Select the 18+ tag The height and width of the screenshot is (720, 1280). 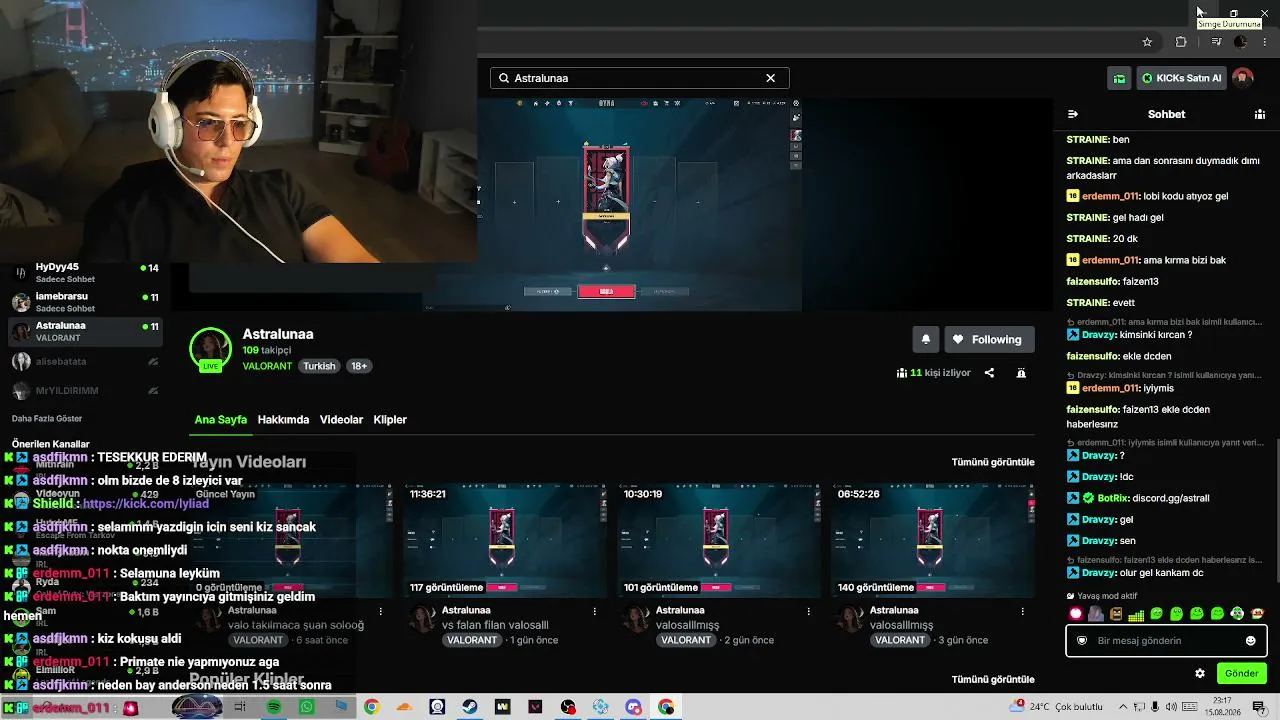[x=359, y=366]
